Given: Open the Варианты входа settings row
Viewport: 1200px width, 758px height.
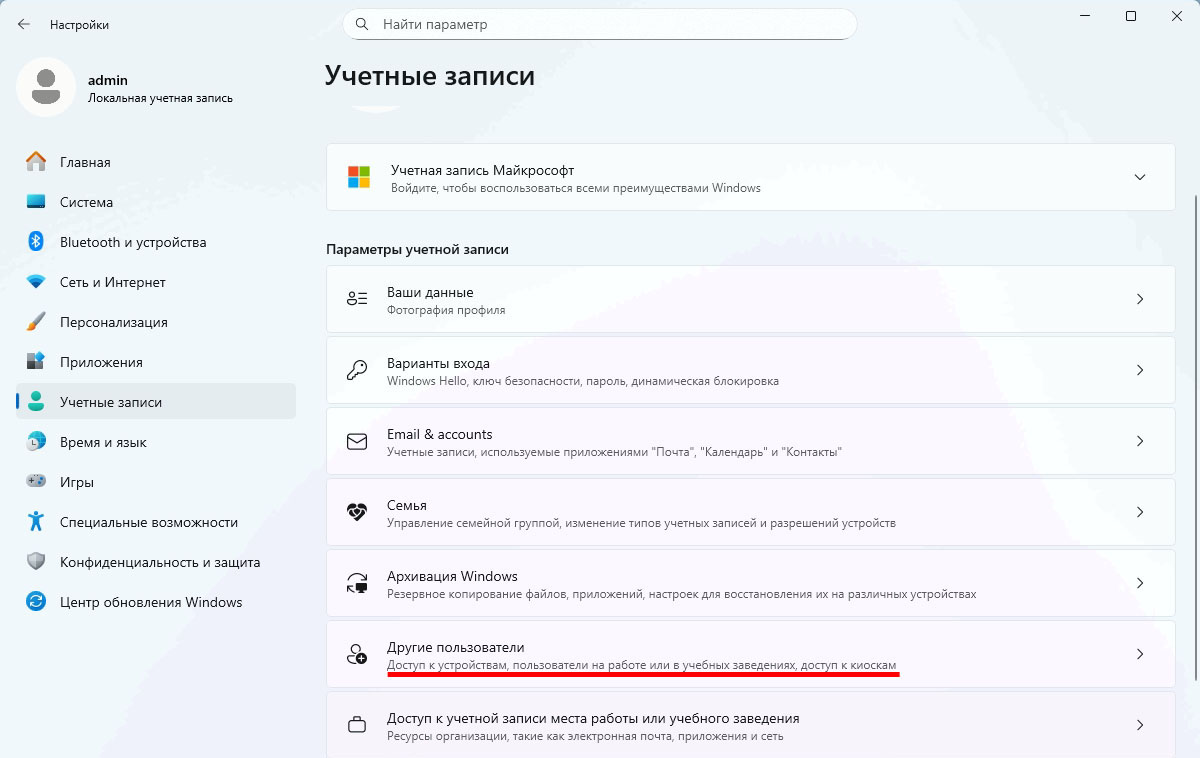Looking at the screenshot, I should [x=750, y=370].
